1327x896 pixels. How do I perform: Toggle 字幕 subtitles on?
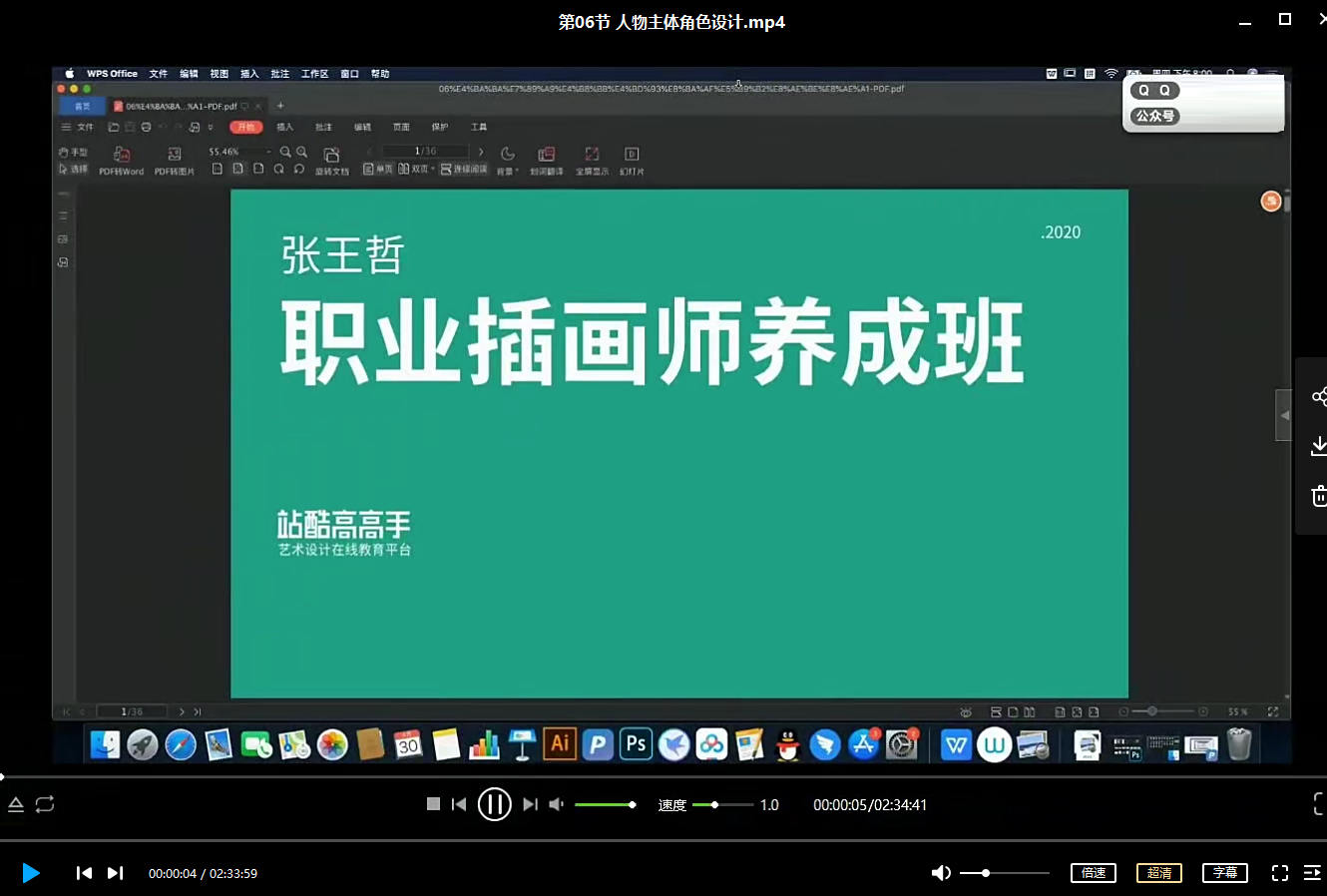click(x=1224, y=873)
